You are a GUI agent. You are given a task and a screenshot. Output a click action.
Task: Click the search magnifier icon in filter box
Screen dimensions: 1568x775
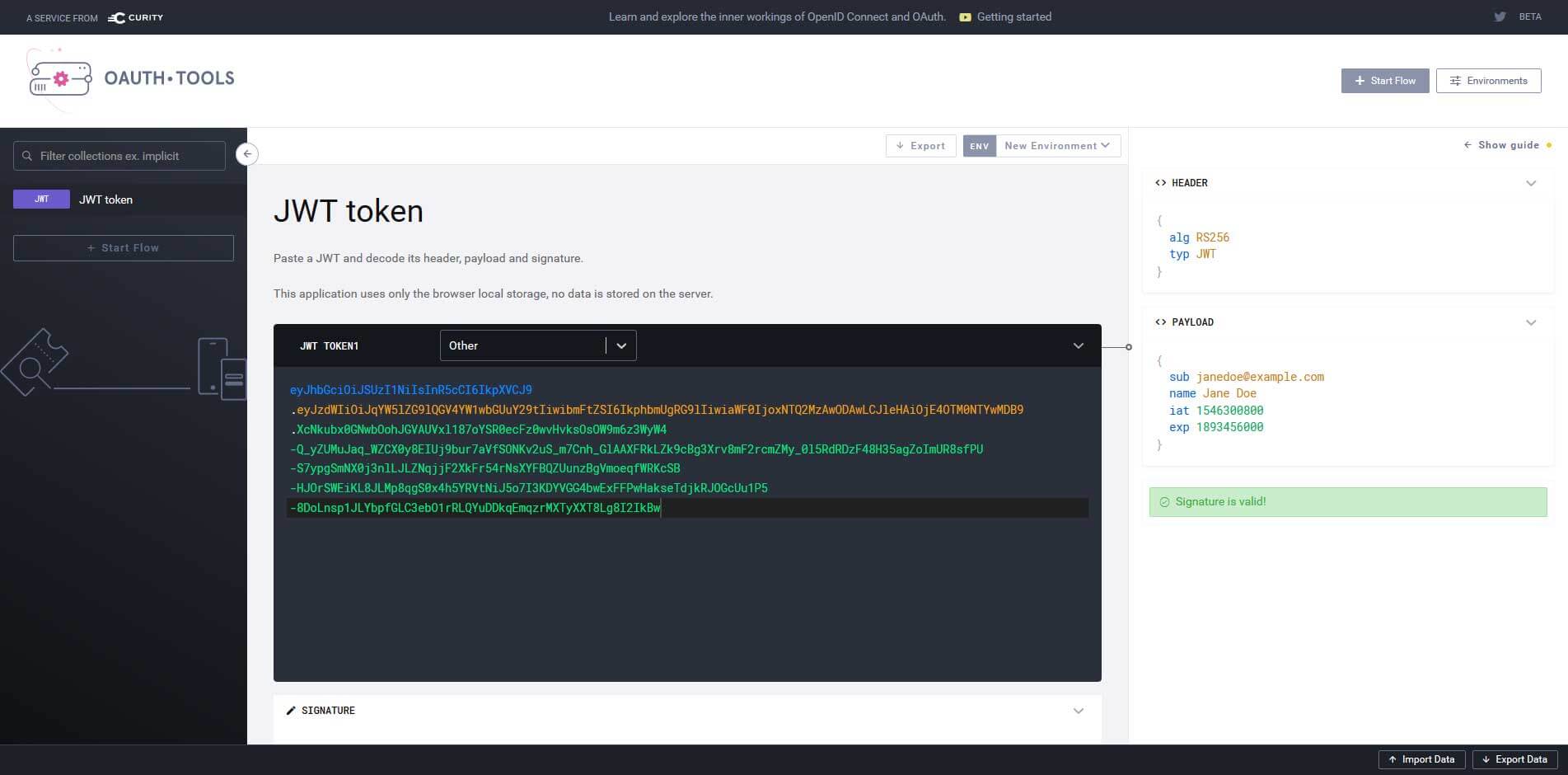pyautogui.click(x=27, y=156)
